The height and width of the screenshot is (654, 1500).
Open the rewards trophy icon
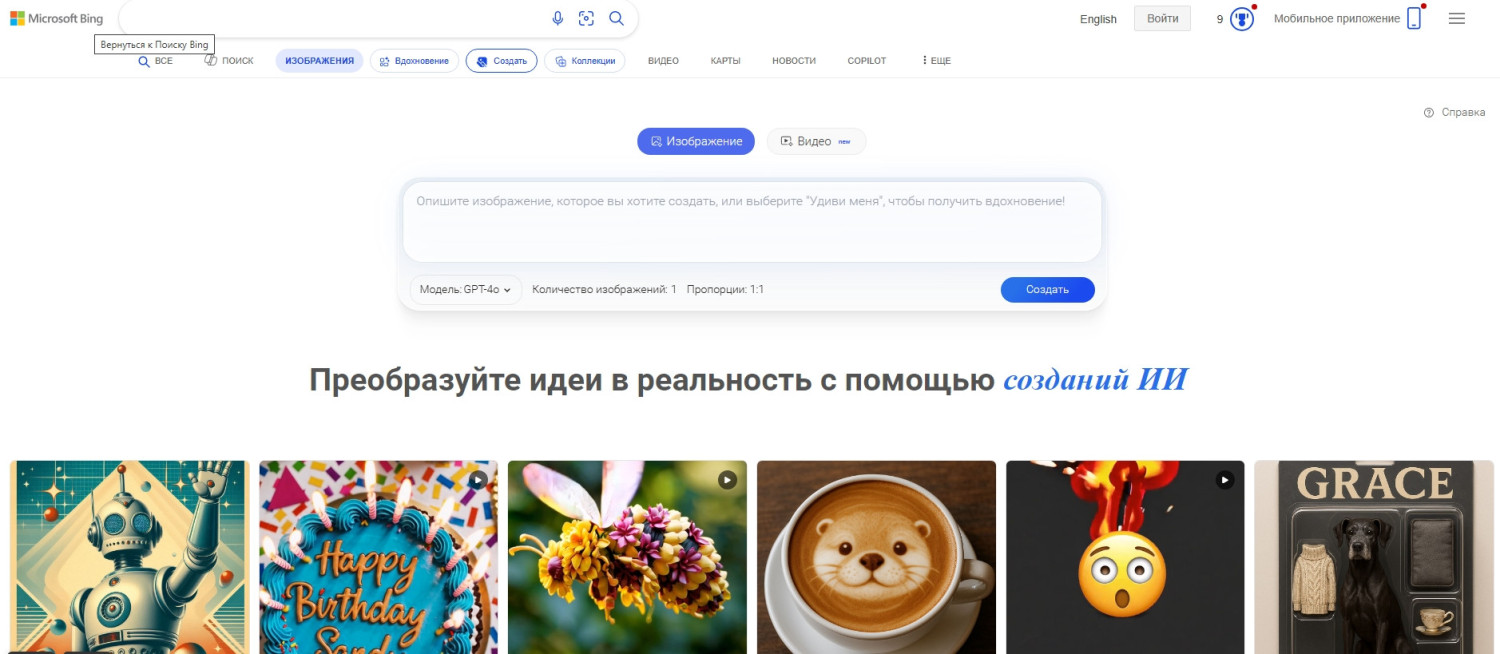(x=1242, y=19)
